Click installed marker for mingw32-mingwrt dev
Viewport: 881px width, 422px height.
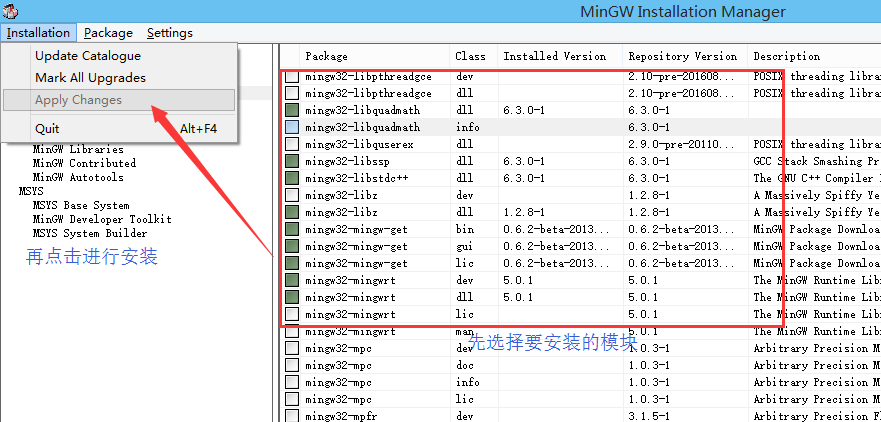click(292, 280)
